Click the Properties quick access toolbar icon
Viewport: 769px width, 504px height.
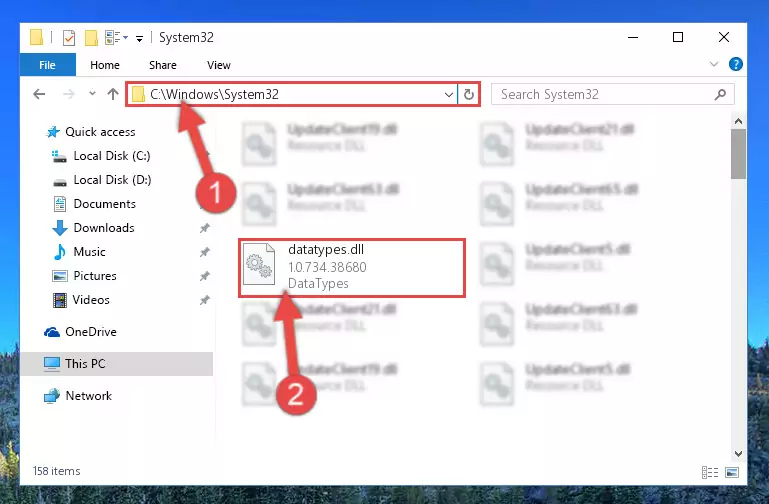pos(69,37)
